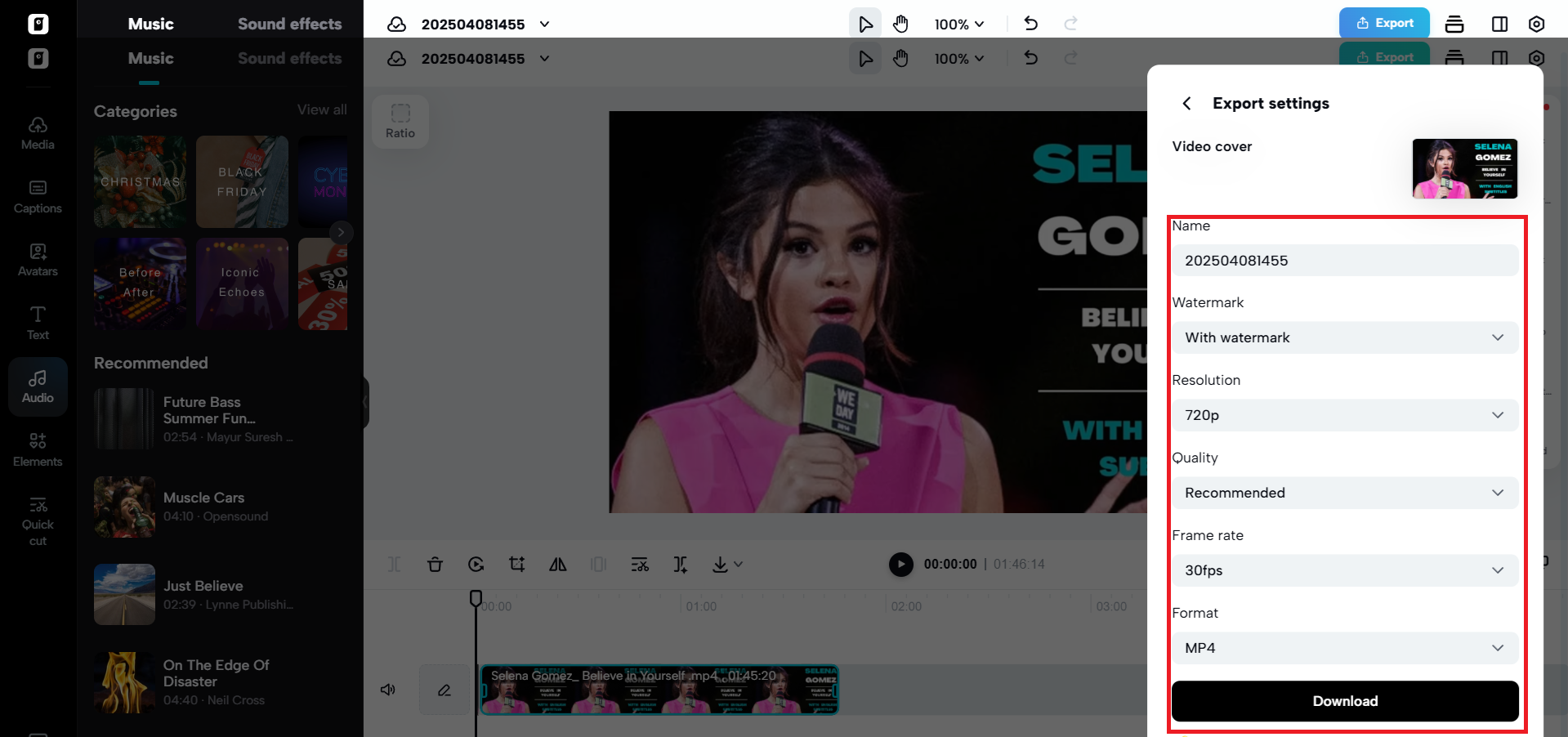Select the Crop tool above the timeline
This screenshot has height=737, width=1568.
coord(516,564)
